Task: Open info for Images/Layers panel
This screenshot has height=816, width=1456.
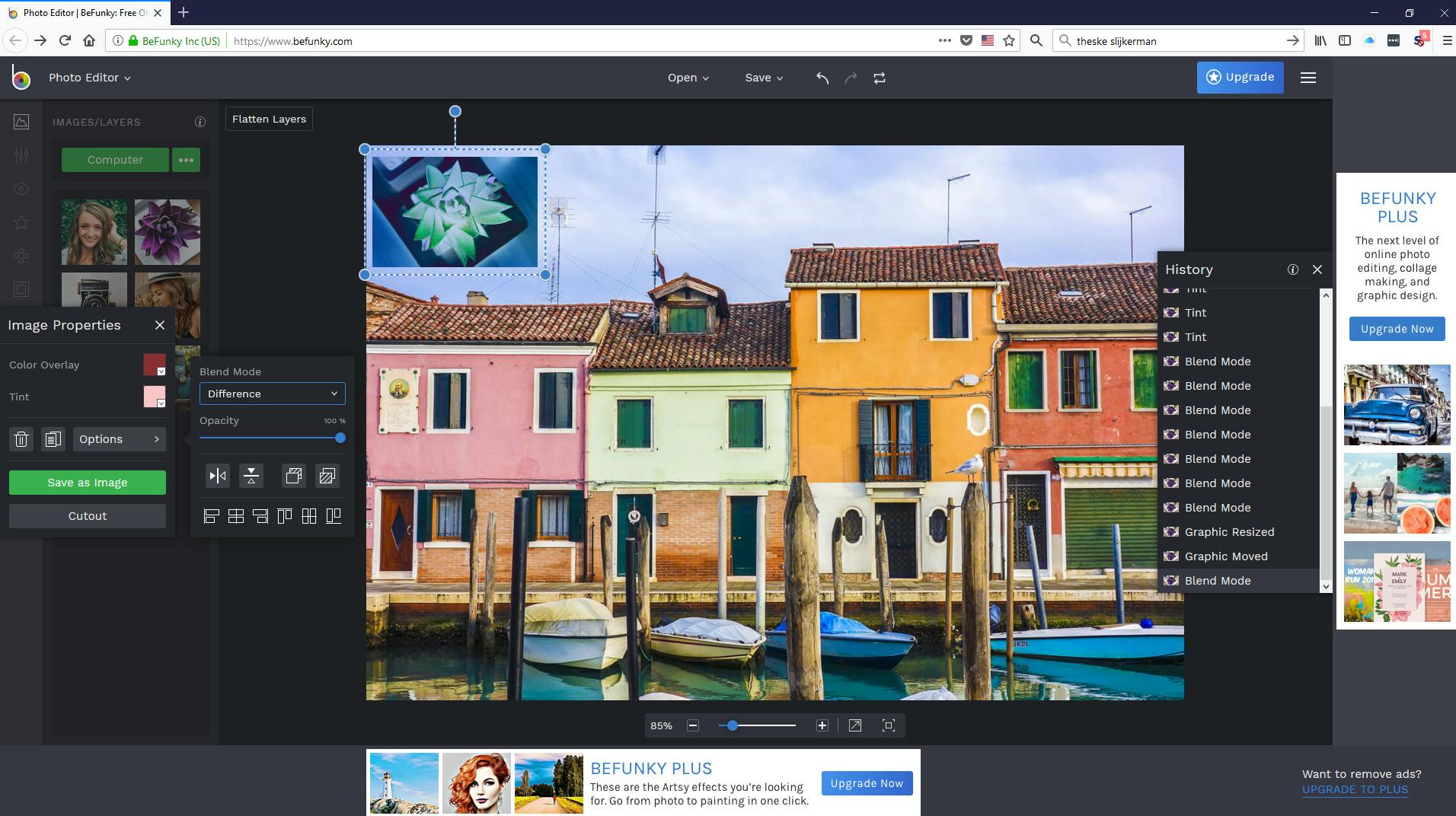Action: [x=200, y=122]
